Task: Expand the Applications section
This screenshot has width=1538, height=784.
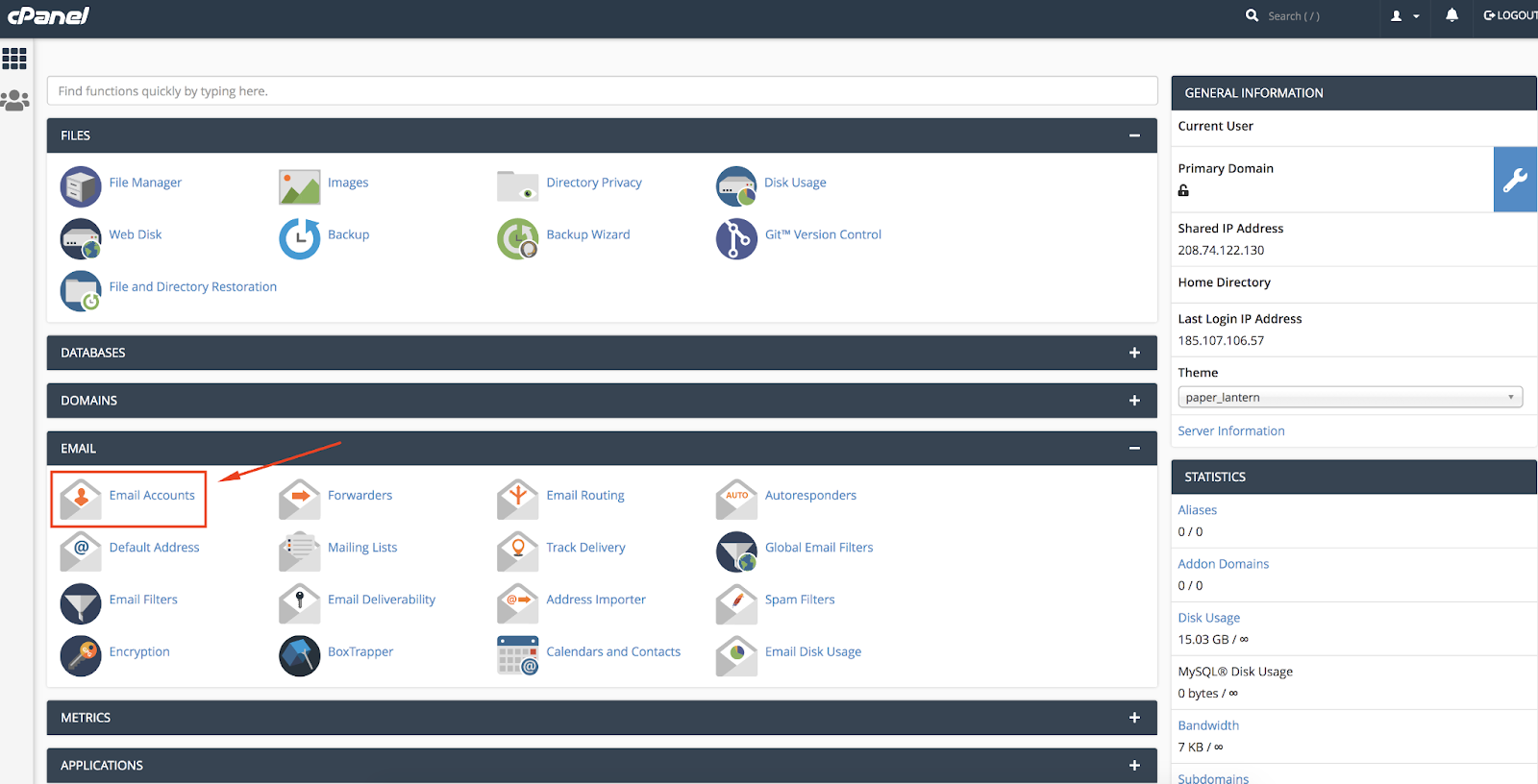Action: [1134, 766]
